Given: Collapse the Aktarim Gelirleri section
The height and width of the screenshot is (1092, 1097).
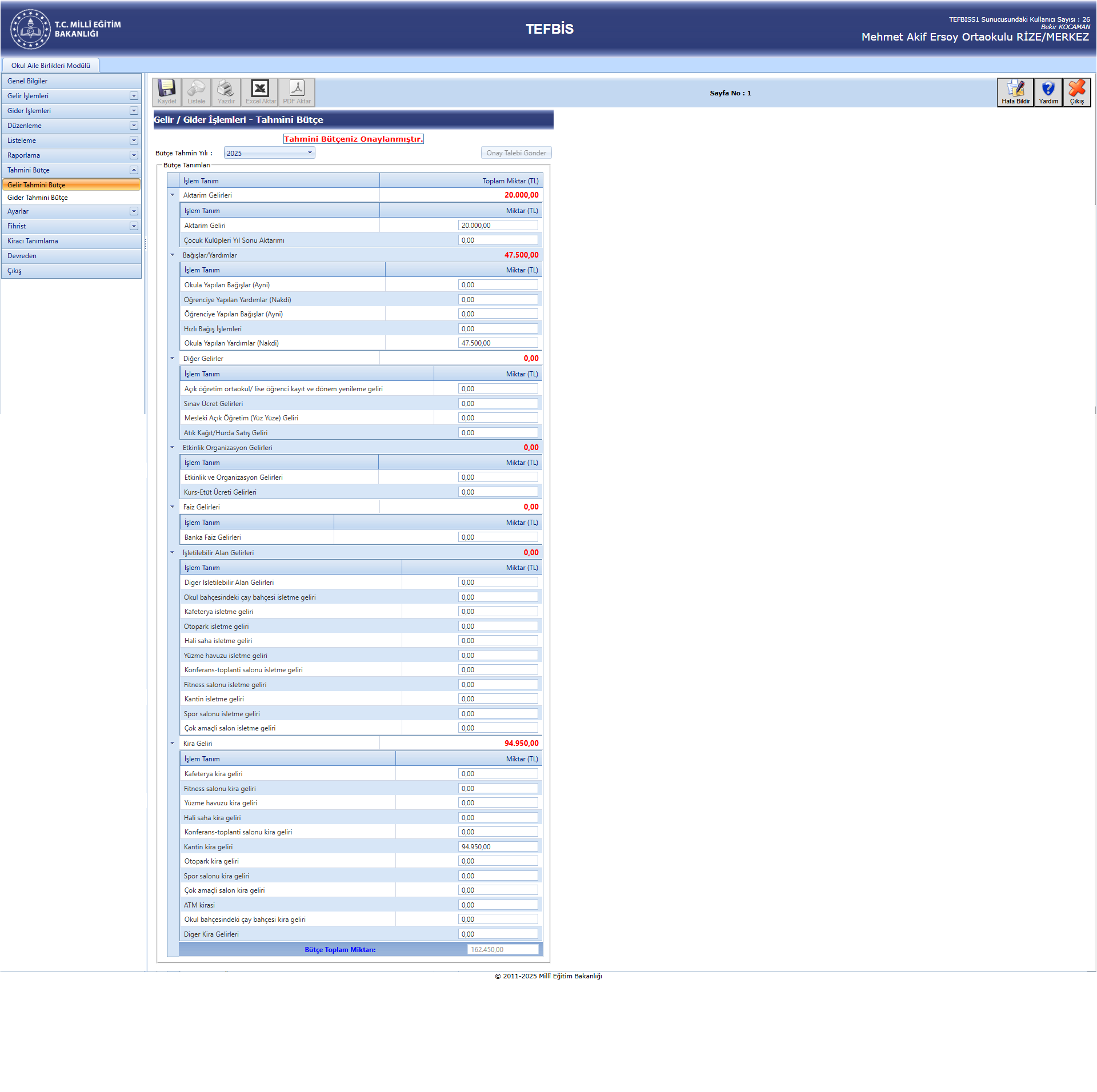Looking at the screenshot, I should tap(172, 195).
